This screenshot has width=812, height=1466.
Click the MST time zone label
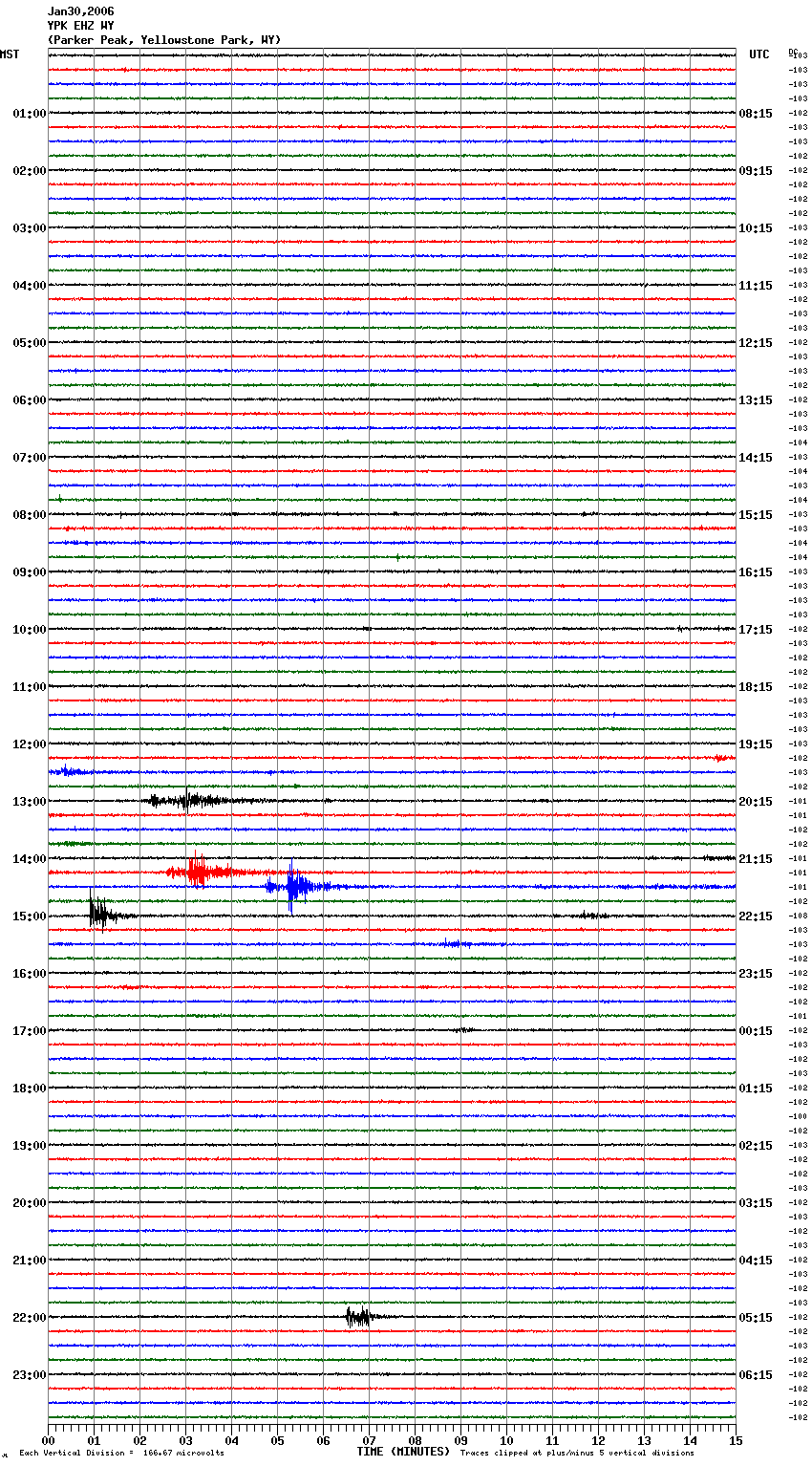pos(10,54)
